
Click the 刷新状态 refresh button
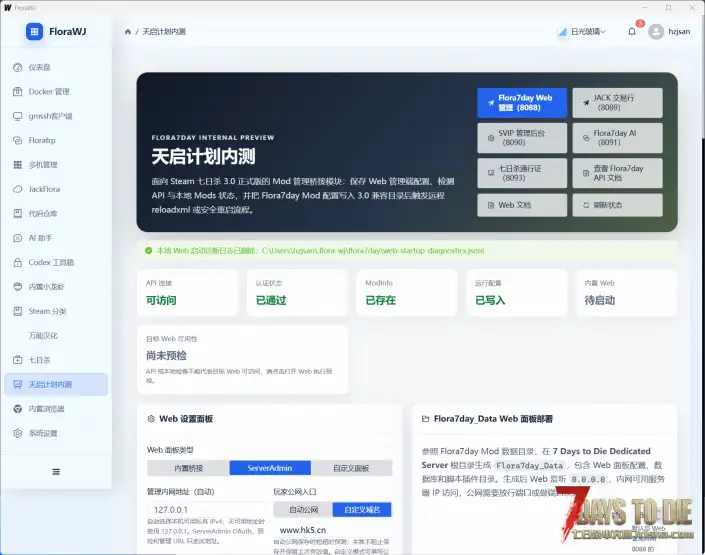(617, 205)
